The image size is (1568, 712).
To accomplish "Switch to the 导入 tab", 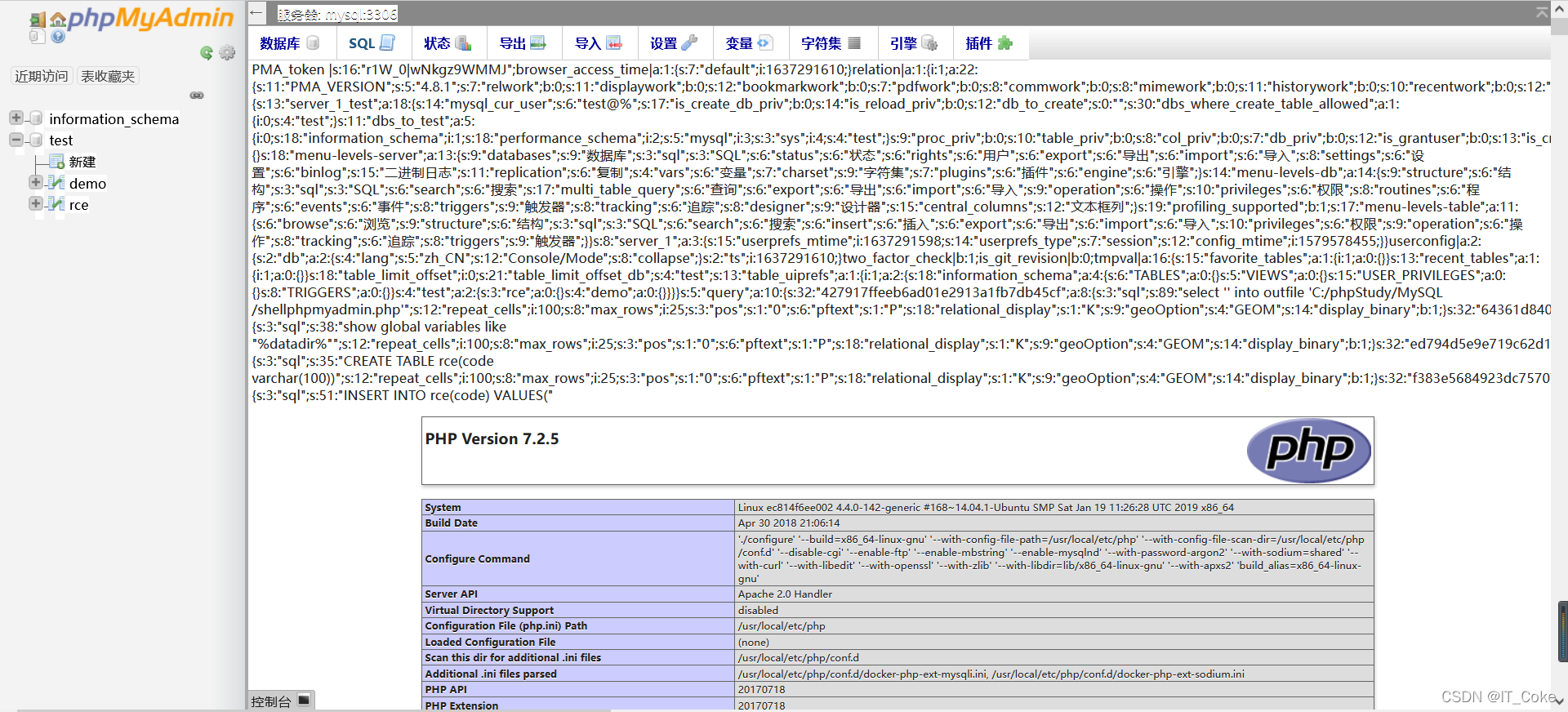I will [599, 43].
